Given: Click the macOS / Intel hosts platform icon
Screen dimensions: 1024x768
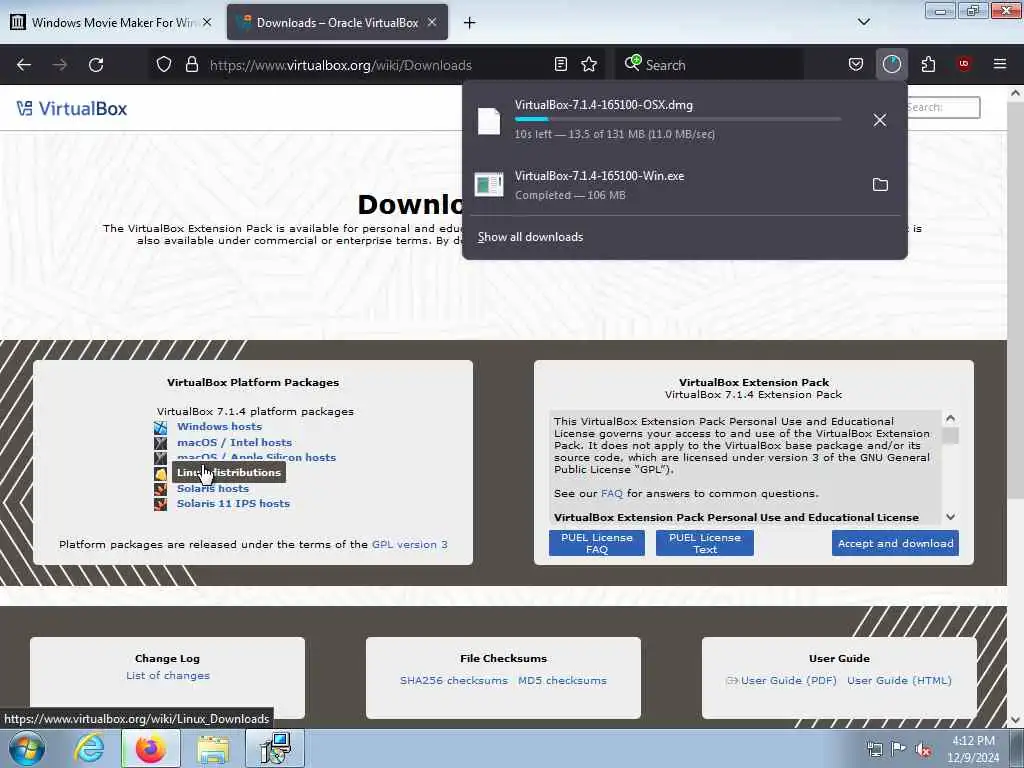Looking at the screenshot, I should pyautogui.click(x=161, y=443).
